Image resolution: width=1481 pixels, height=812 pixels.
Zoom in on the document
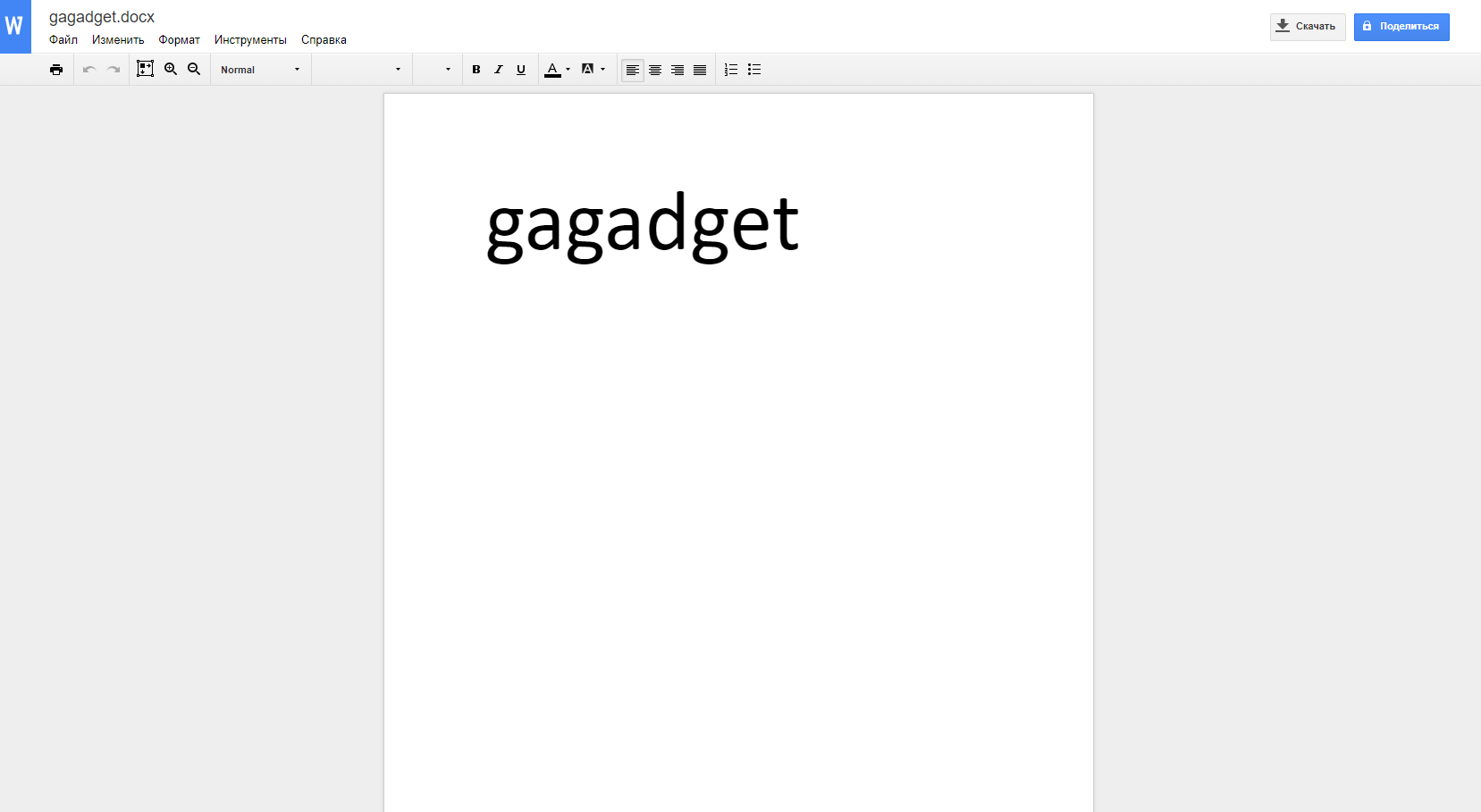[171, 69]
